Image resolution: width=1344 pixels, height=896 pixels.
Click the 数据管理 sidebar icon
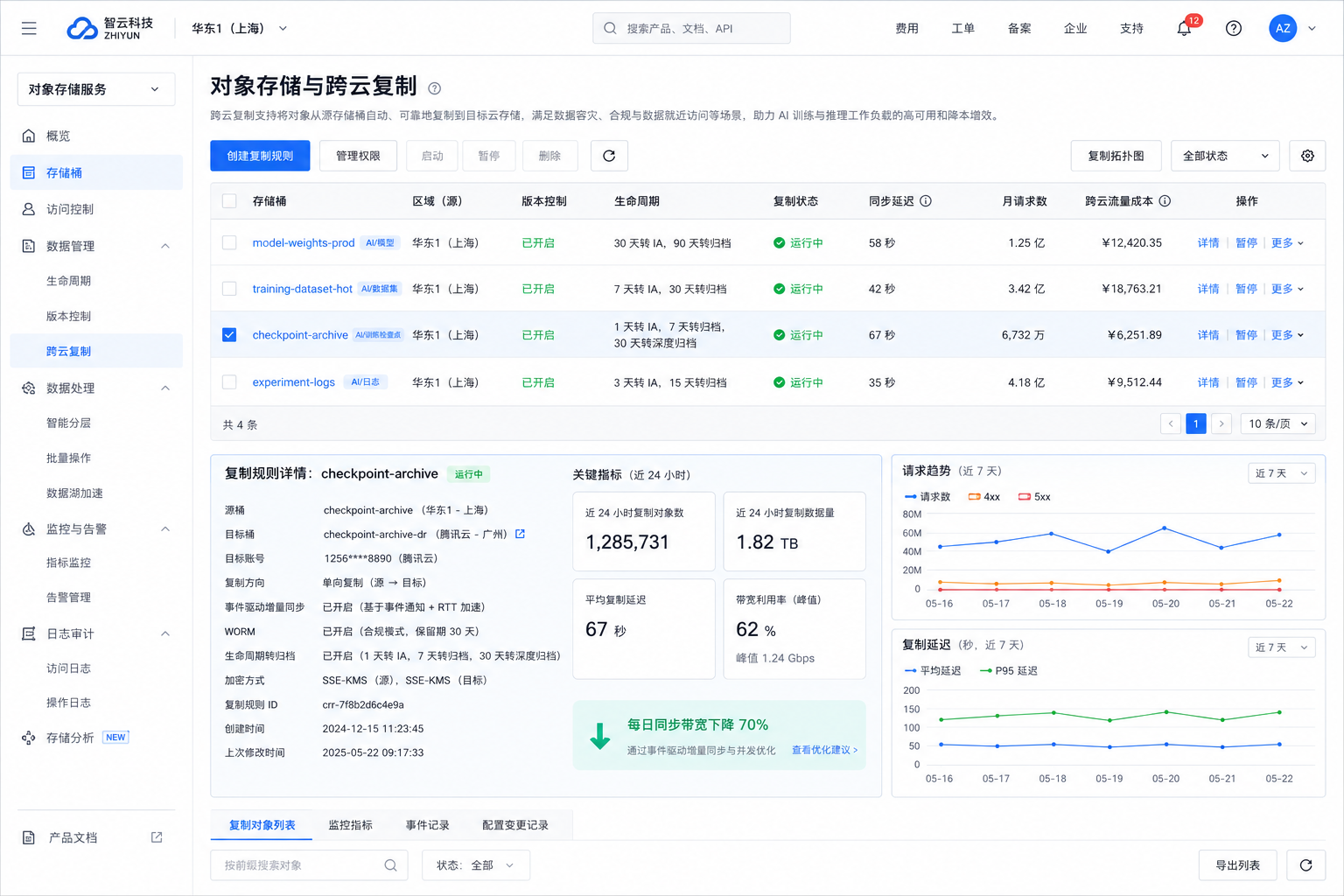click(29, 246)
